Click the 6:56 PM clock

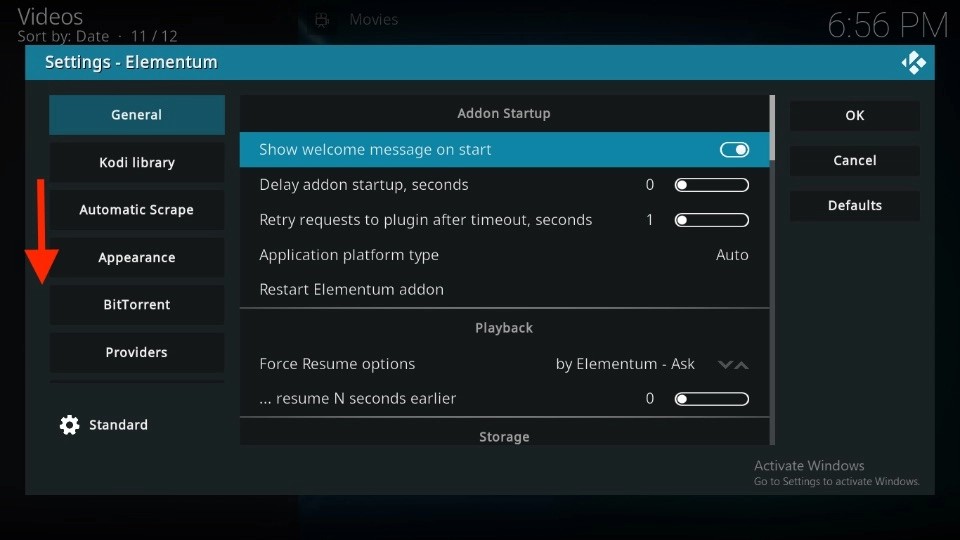coord(888,26)
